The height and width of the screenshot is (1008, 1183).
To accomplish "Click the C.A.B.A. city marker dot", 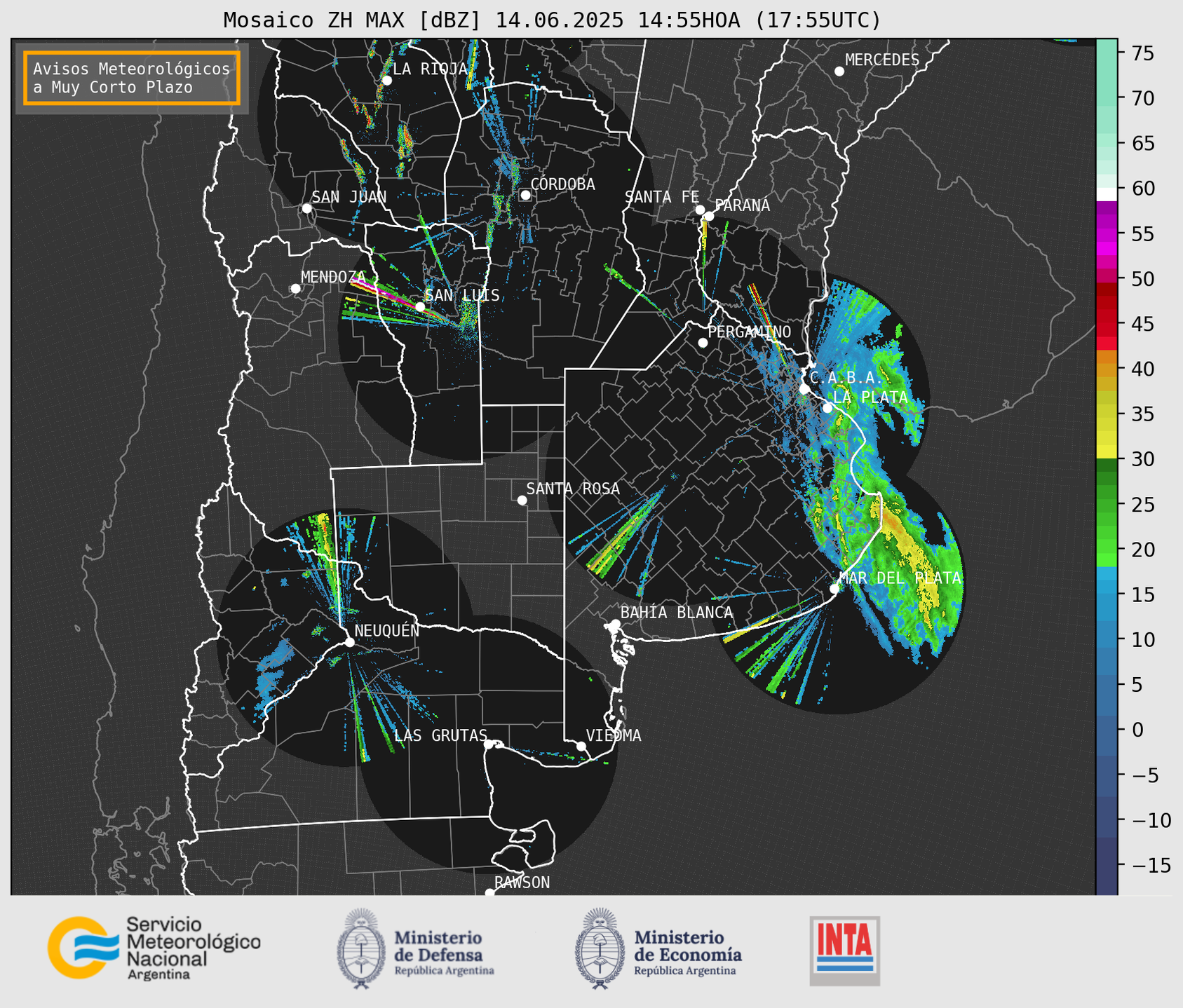I will (x=804, y=389).
